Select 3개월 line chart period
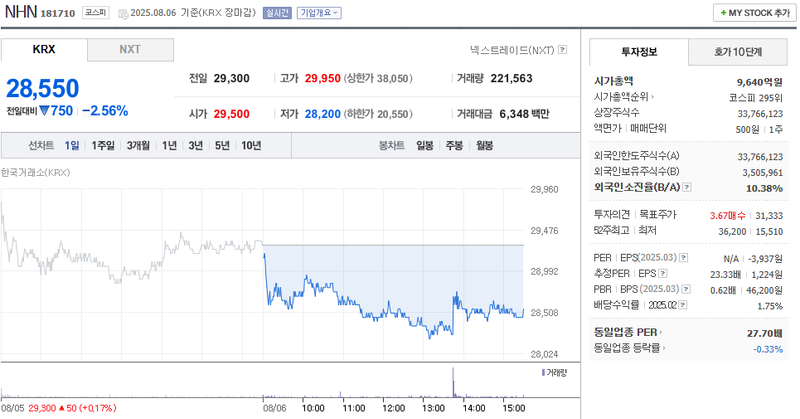The width and height of the screenshot is (800, 419). (138, 146)
